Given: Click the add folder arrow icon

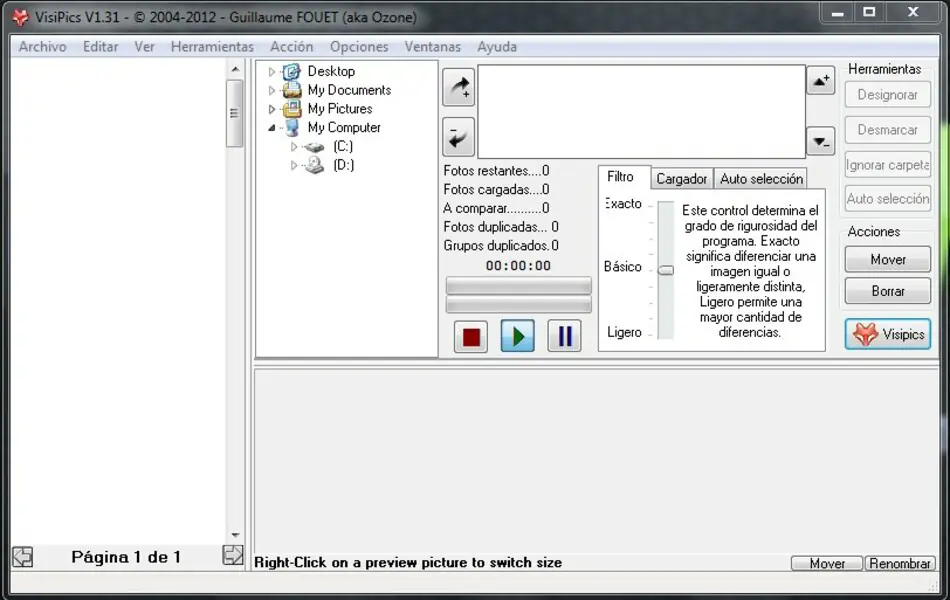Looking at the screenshot, I should coord(458,88).
